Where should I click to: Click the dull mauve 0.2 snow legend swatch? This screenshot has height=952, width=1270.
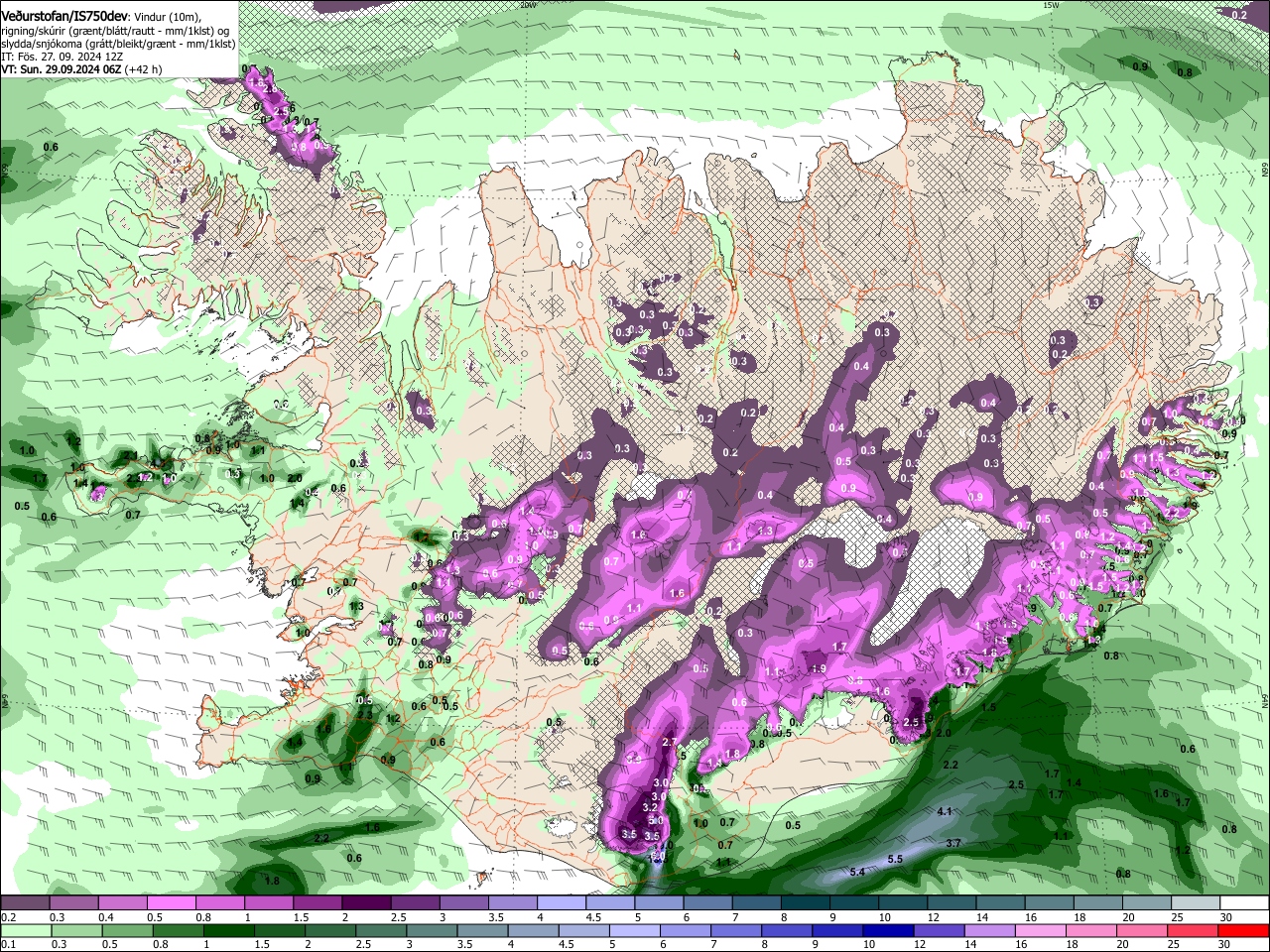[x=26, y=903]
